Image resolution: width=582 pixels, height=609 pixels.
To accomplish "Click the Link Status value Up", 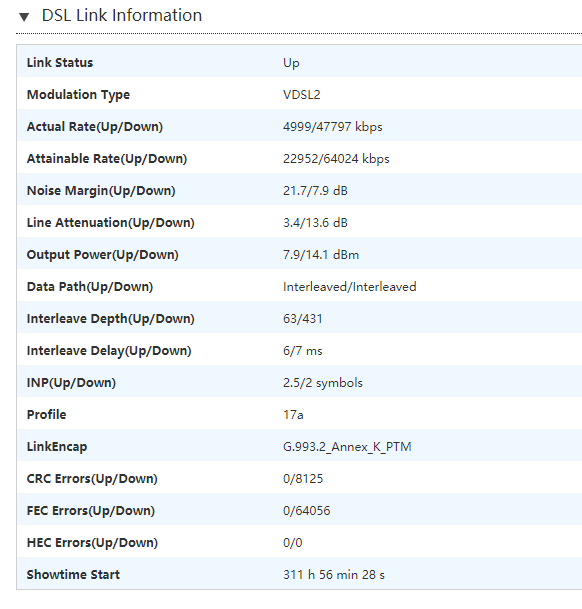I will click(x=291, y=63).
